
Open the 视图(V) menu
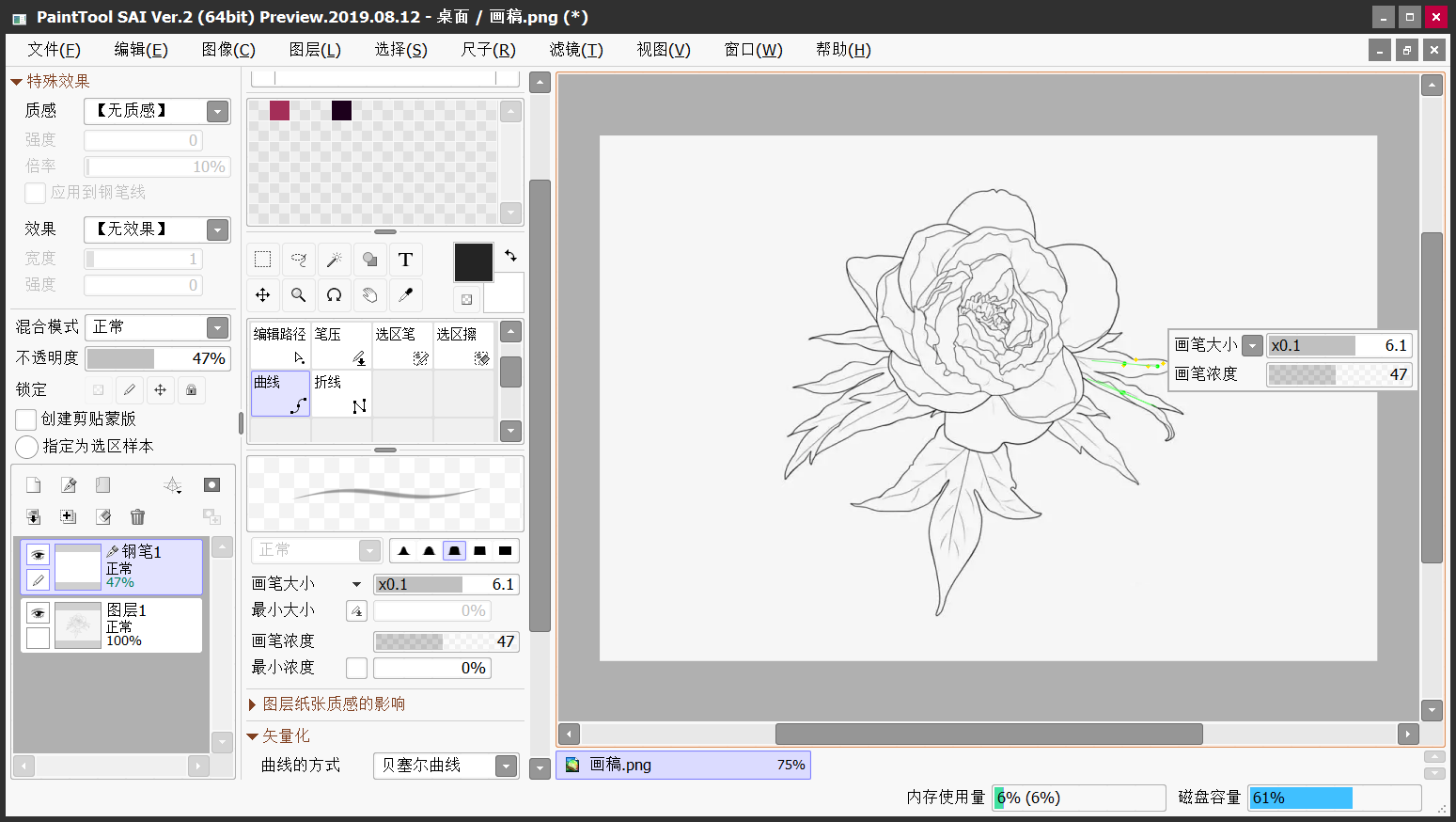tap(664, 50)
